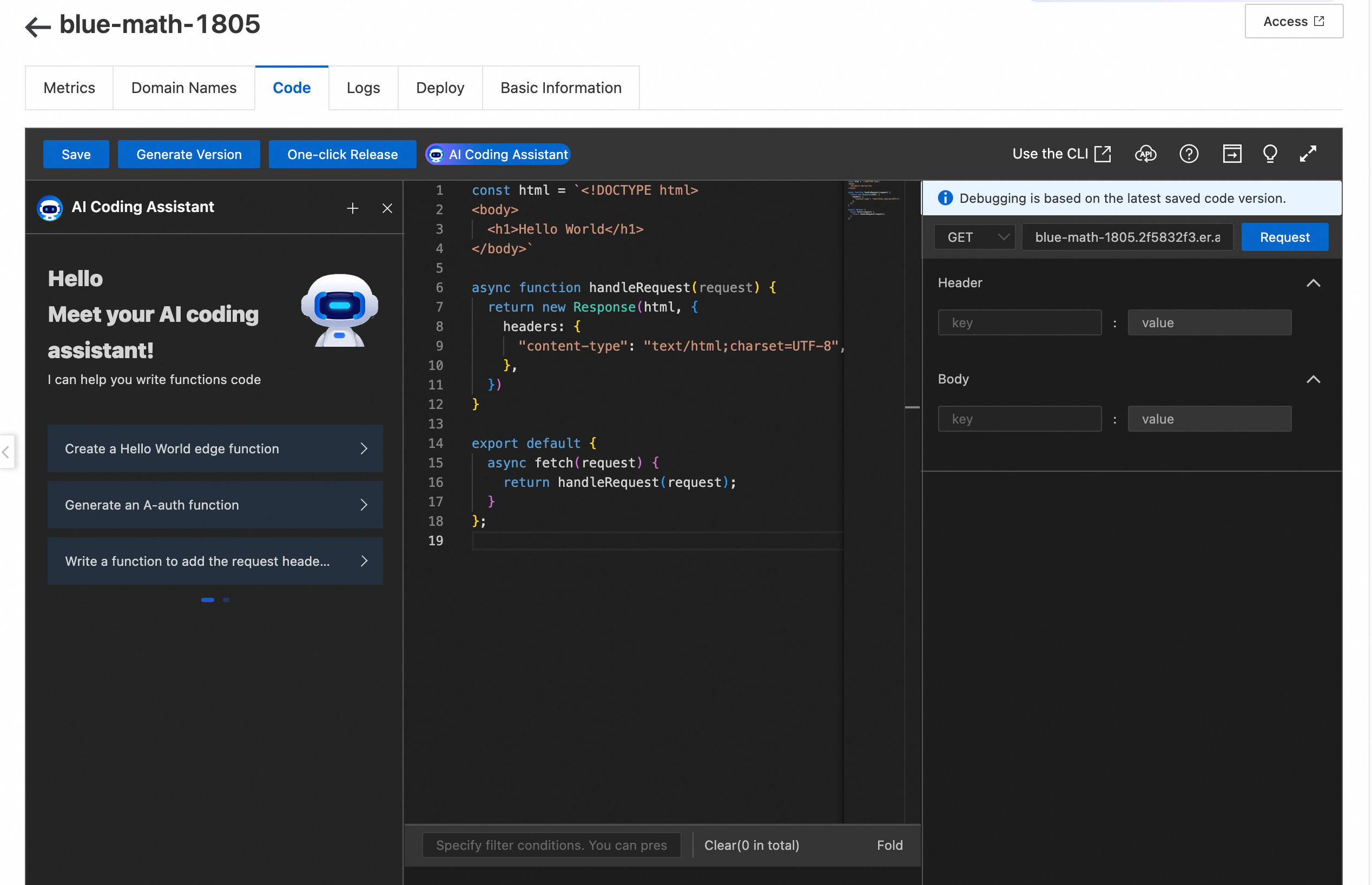Image resolution: width=1372 pixels, height=885 pixels.
Task: Collapse the Header section
Action: point(1313,283)
